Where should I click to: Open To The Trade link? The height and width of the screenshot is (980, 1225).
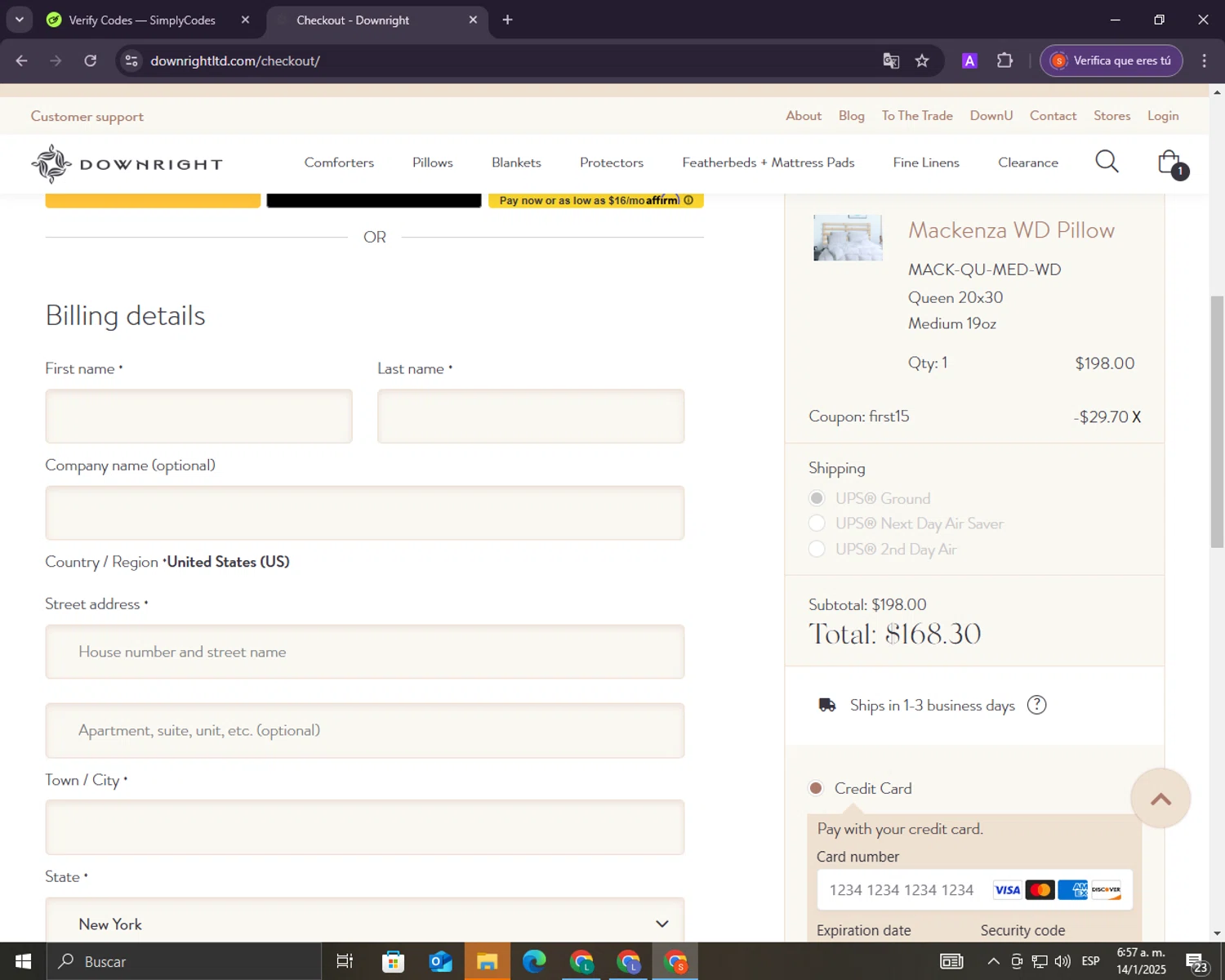[917, 115]
